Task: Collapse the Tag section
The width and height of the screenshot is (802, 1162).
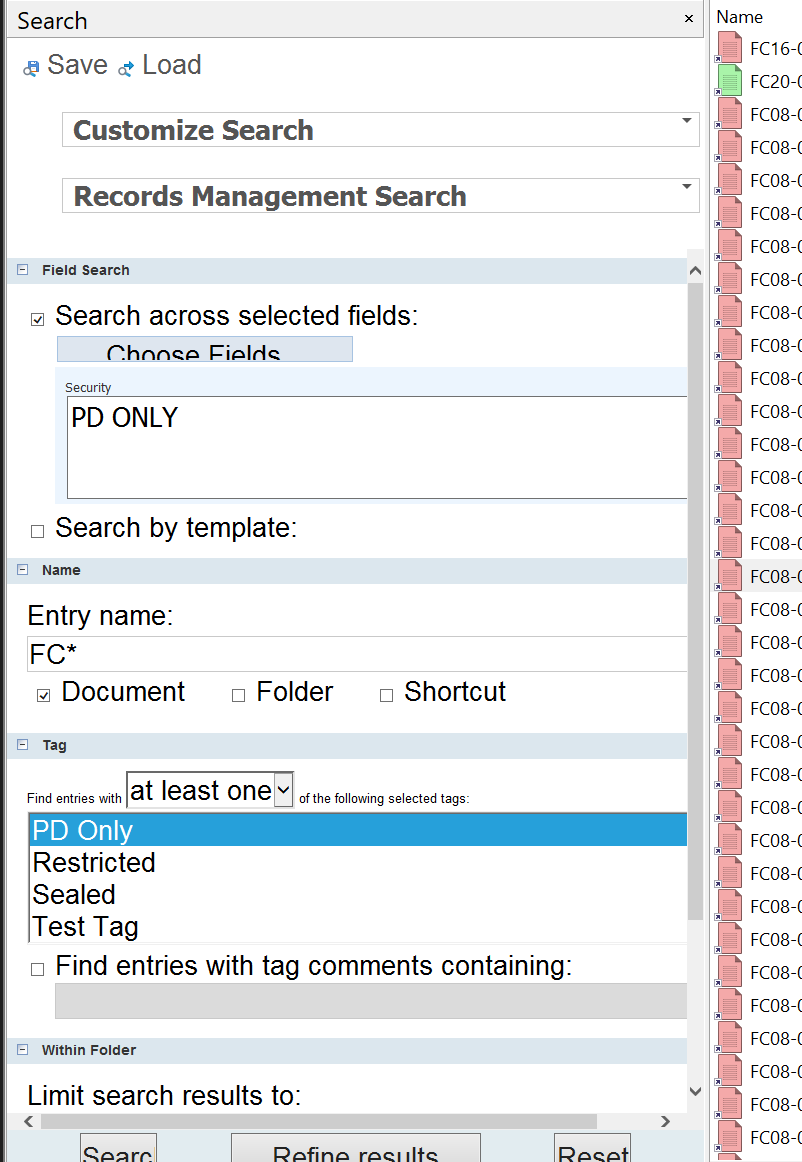Action: [x=22, y=745]
